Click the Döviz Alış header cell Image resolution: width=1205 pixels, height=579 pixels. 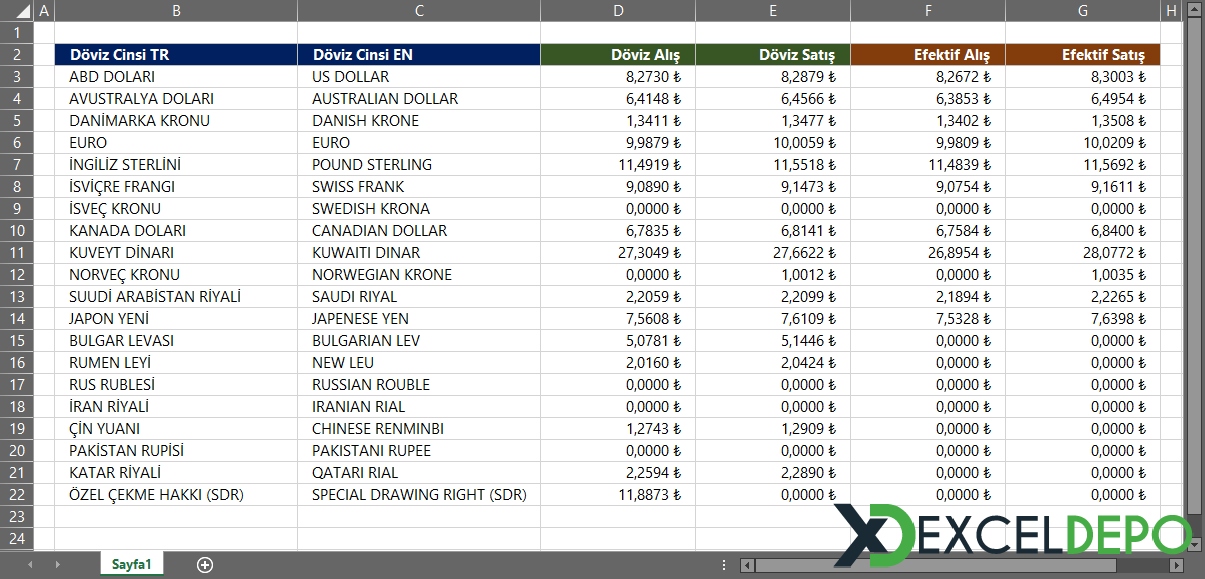coord(618,55)
